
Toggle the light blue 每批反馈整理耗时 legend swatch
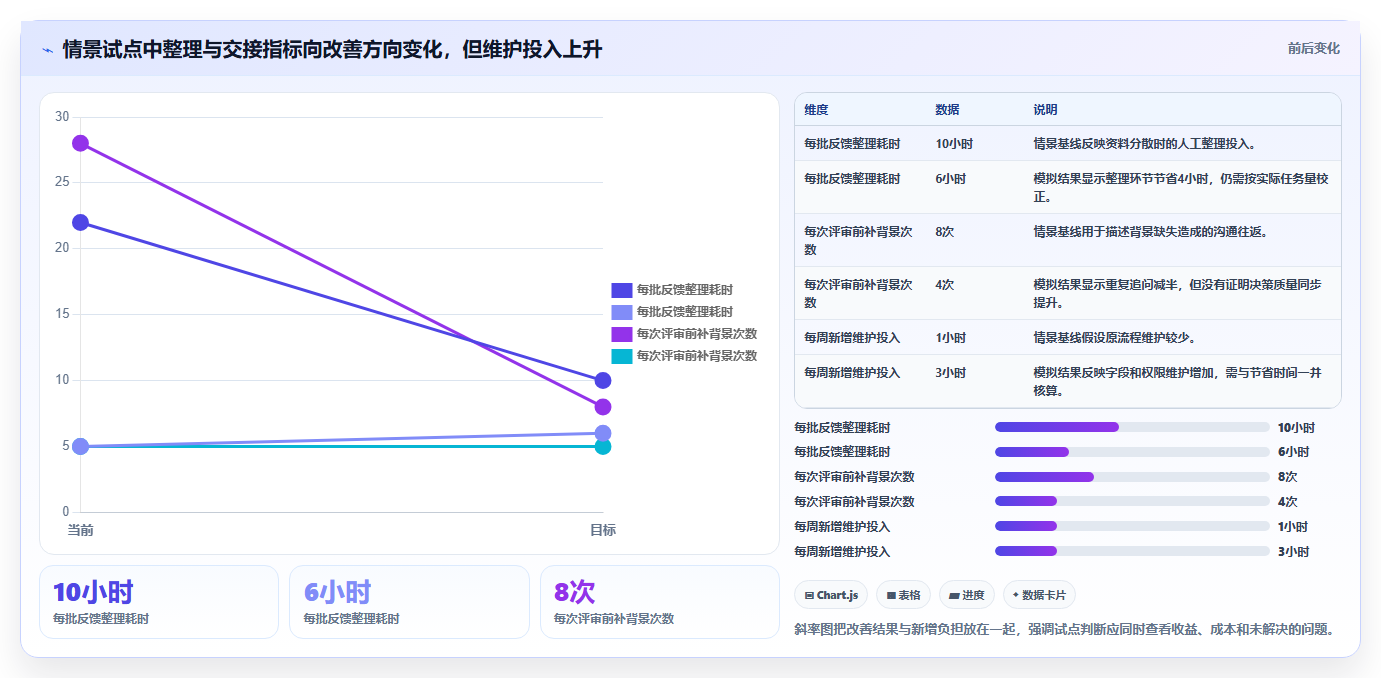pos(622,312)
